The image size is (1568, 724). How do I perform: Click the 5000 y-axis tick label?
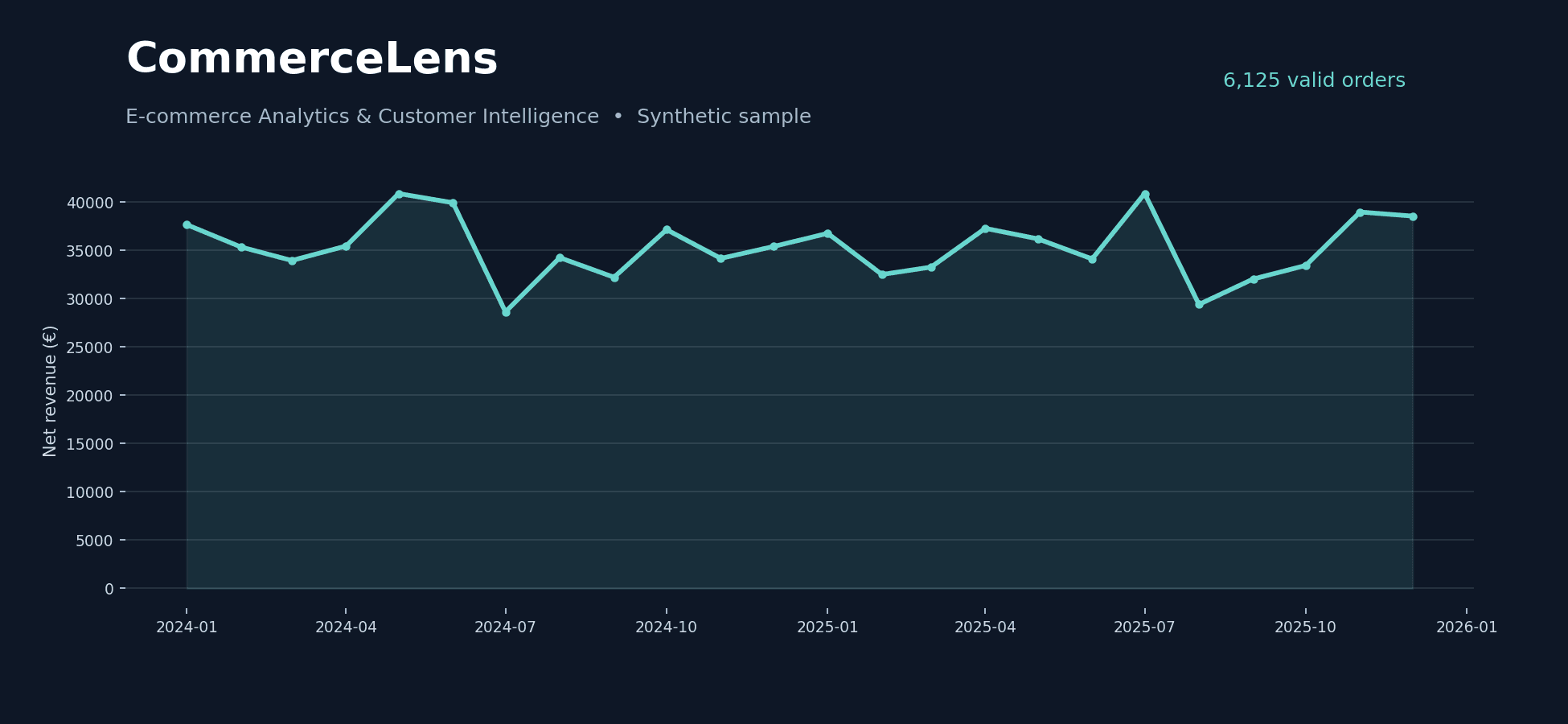coord(95,541)
